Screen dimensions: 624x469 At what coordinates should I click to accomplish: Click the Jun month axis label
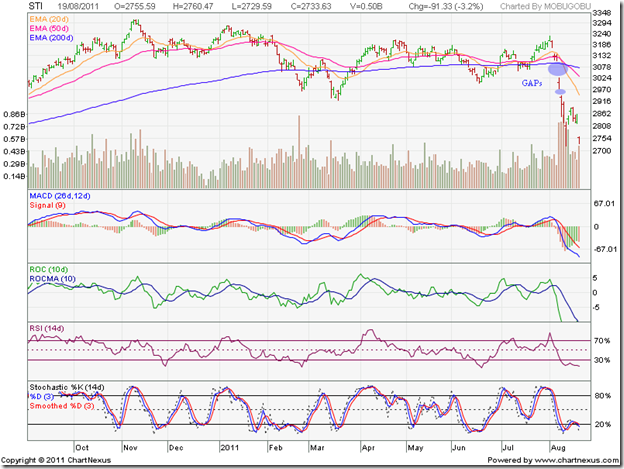point(459,448)
